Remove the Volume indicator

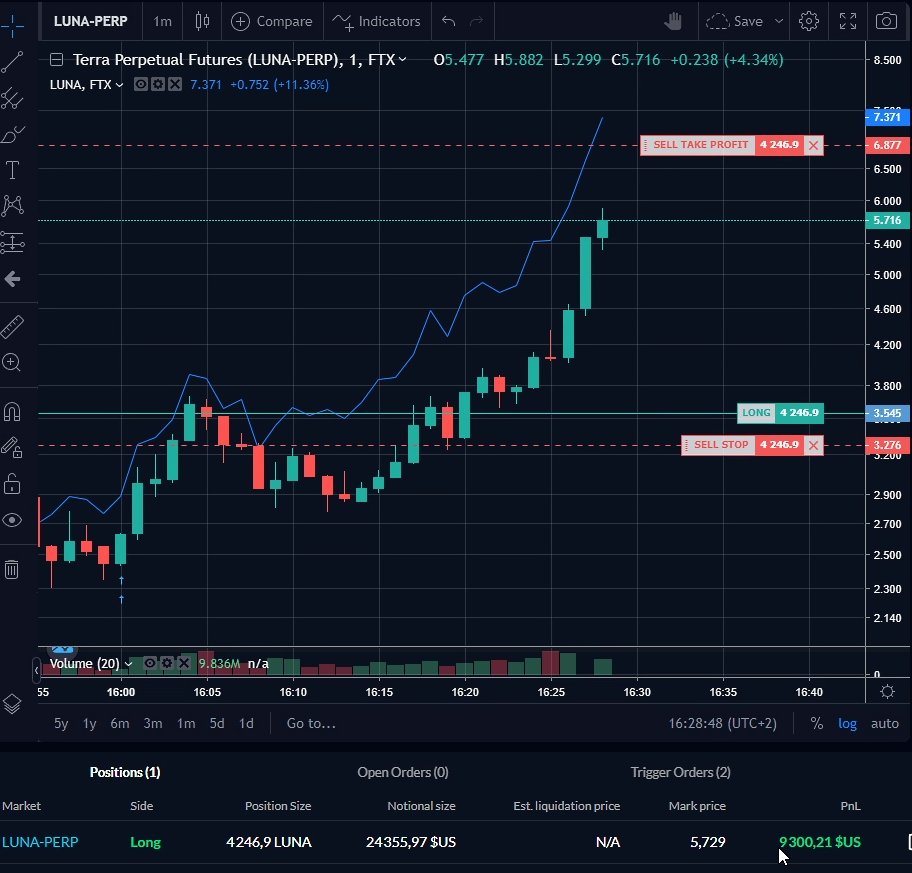pos(184,663)
